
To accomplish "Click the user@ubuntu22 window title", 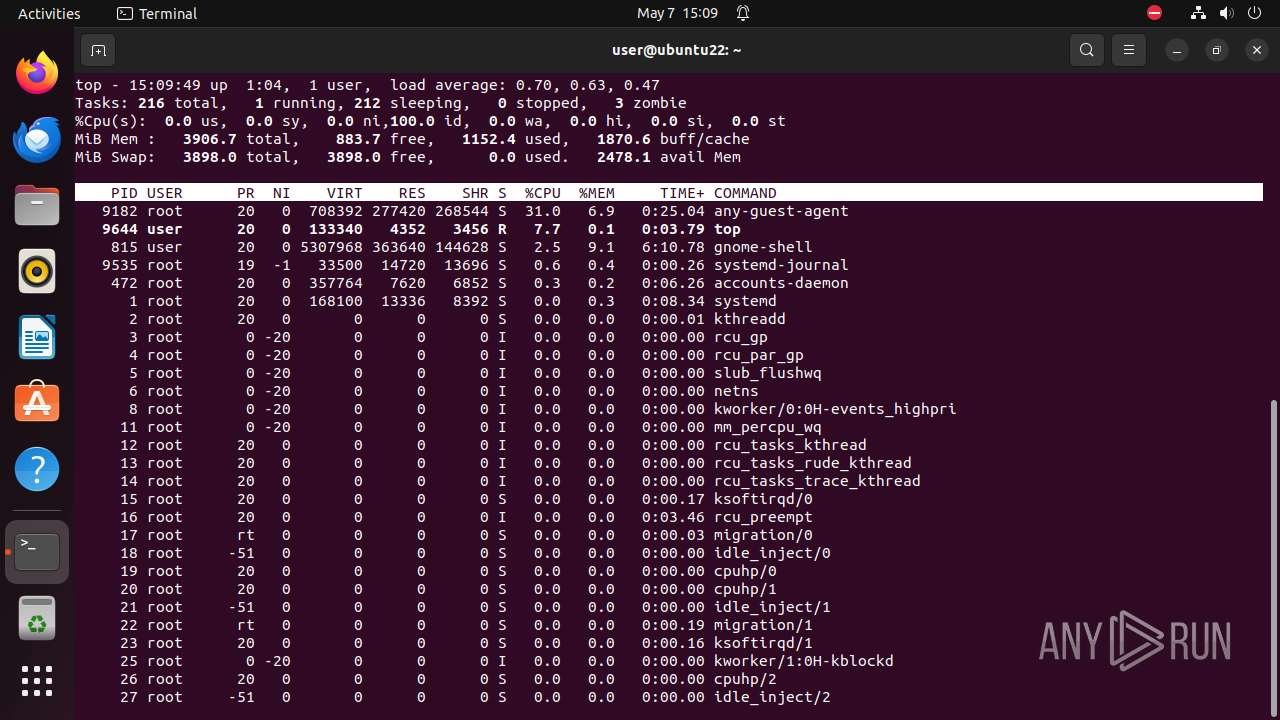I will (x=677, y=50).
